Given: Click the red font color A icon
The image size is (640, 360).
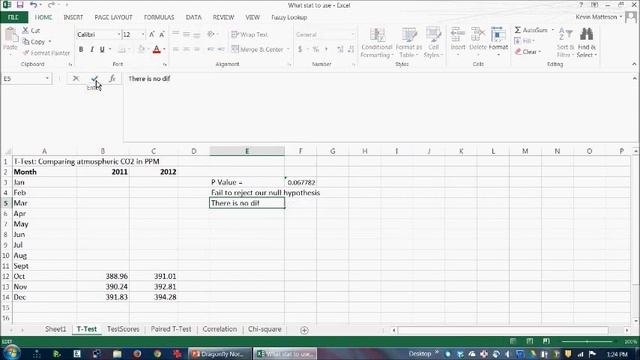Looking at the screenshot, I should (156, 49).
